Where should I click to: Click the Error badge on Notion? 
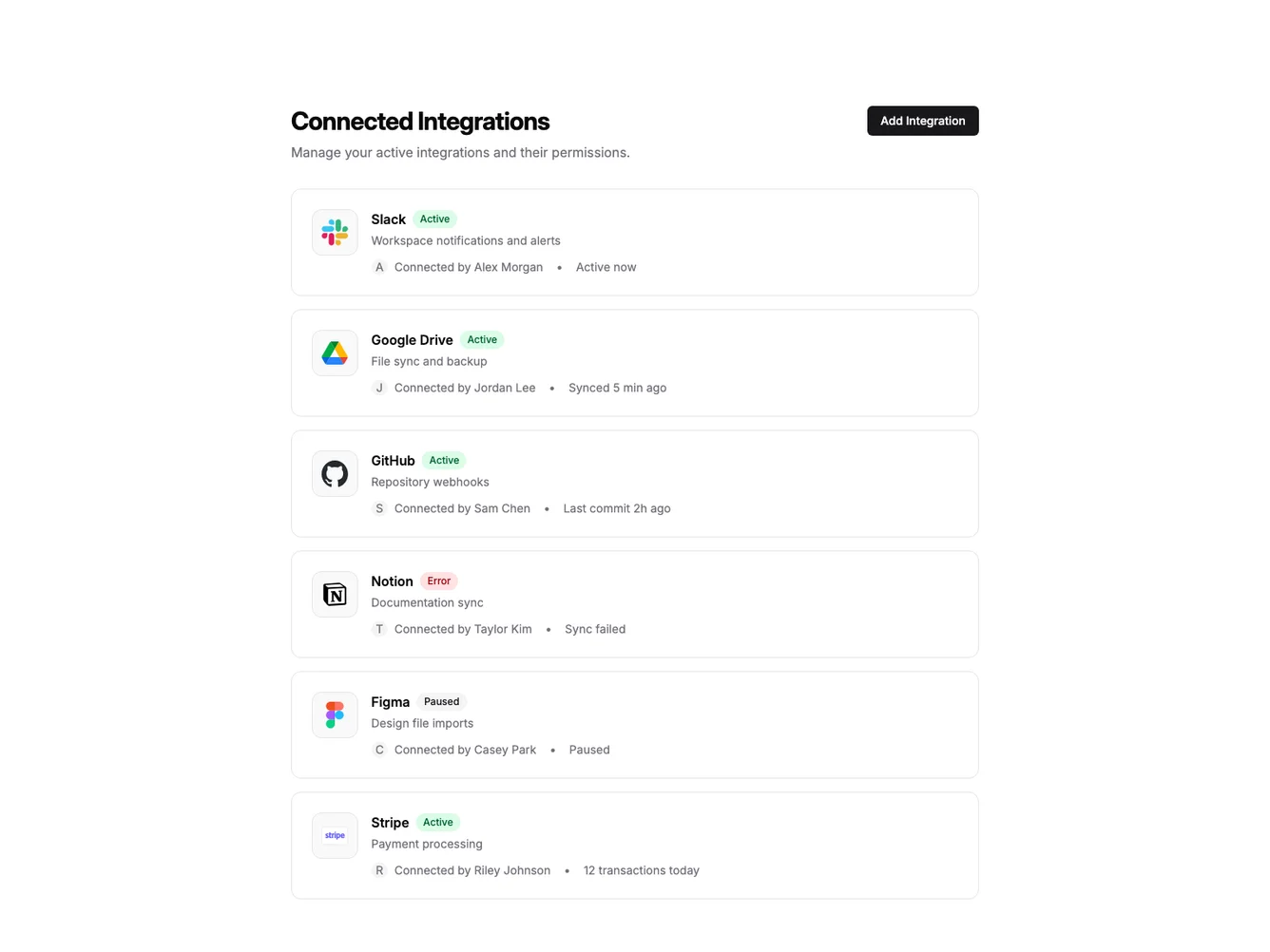pyautogui.click(x=439, y=581)
